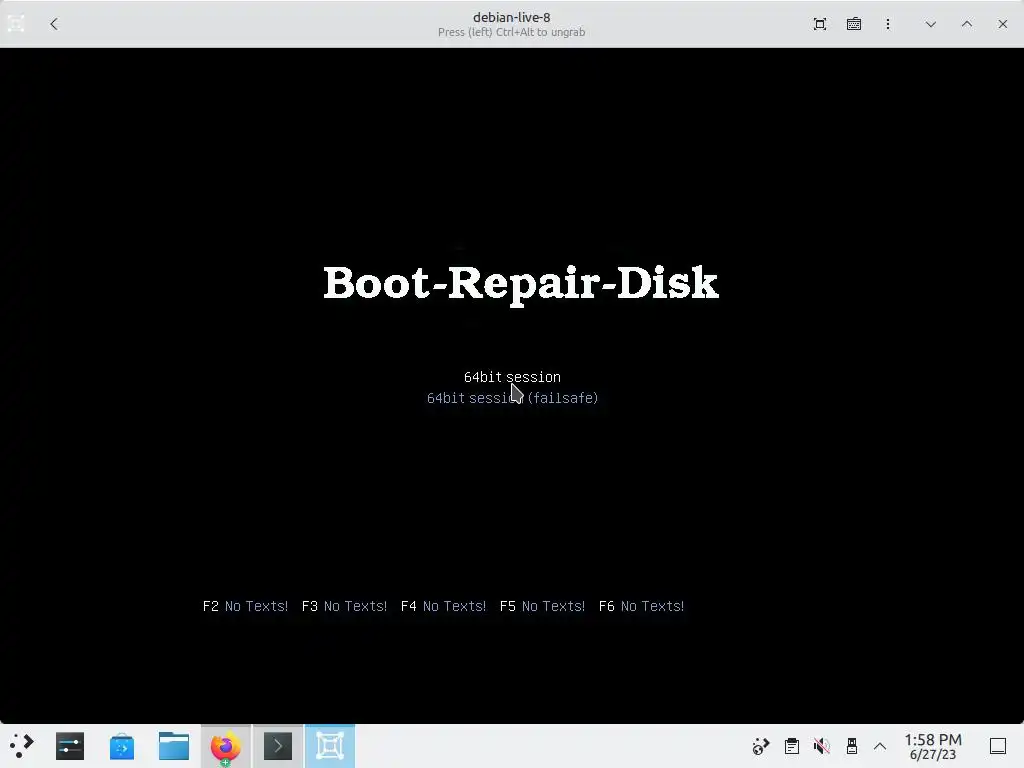Click the muted audio volume tray icon
1024x768 pixels.
[822, 746]
